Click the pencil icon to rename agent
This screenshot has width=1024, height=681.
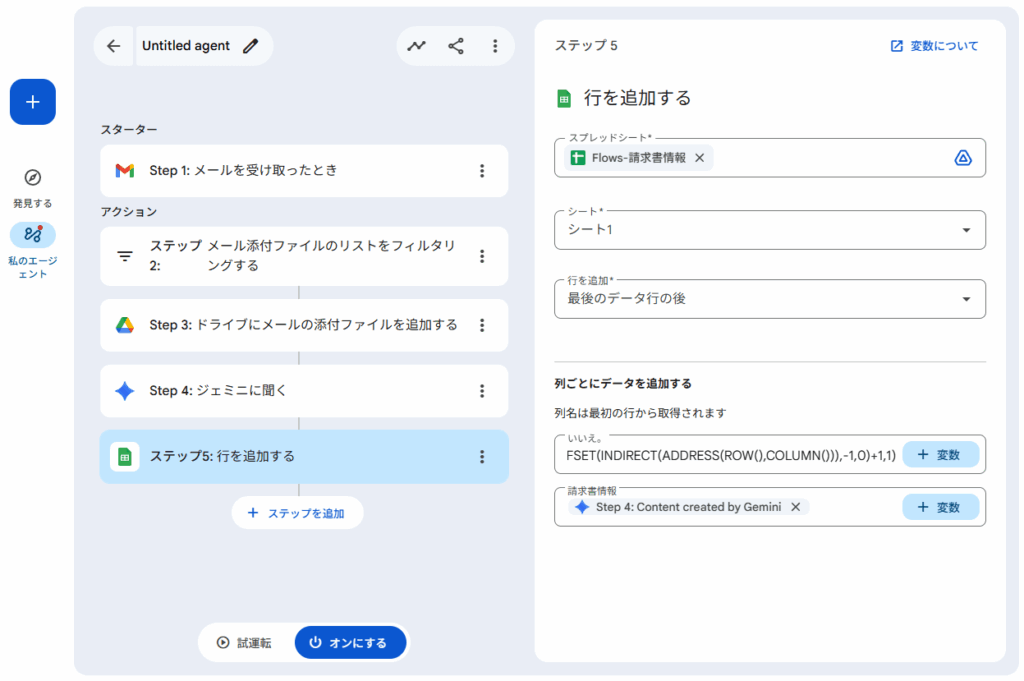pos(251,46)
